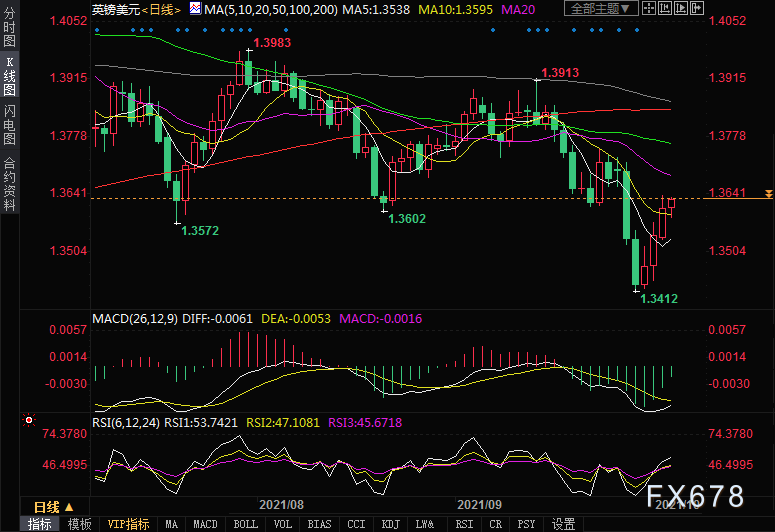This screenshot has width=775, height=532.
Task: Open the <日线> period menu in the chart title
Action: [x=161, y=9]
